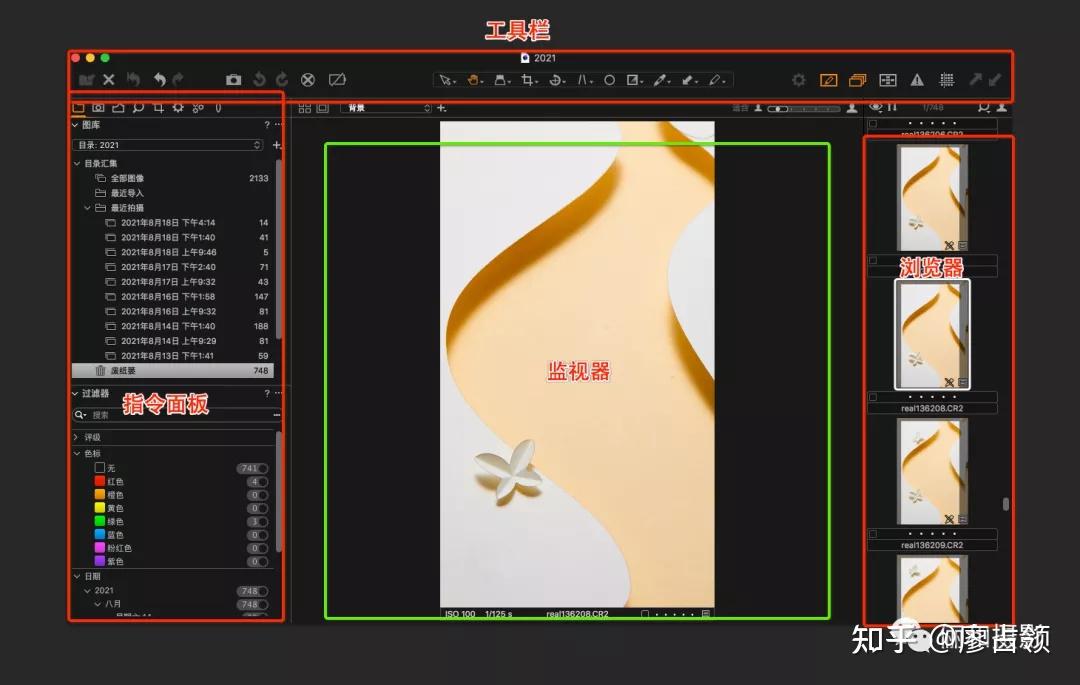Select the Spot Removal circle tool

tap(609, 80)
